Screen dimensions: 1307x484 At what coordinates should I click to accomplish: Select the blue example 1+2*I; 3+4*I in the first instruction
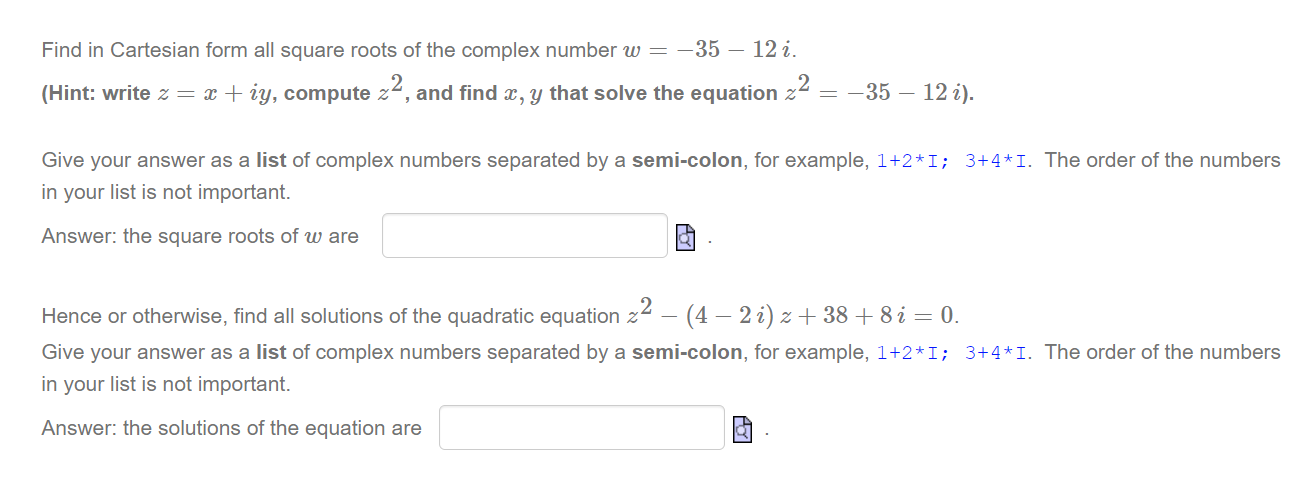(x=955, y=161)
